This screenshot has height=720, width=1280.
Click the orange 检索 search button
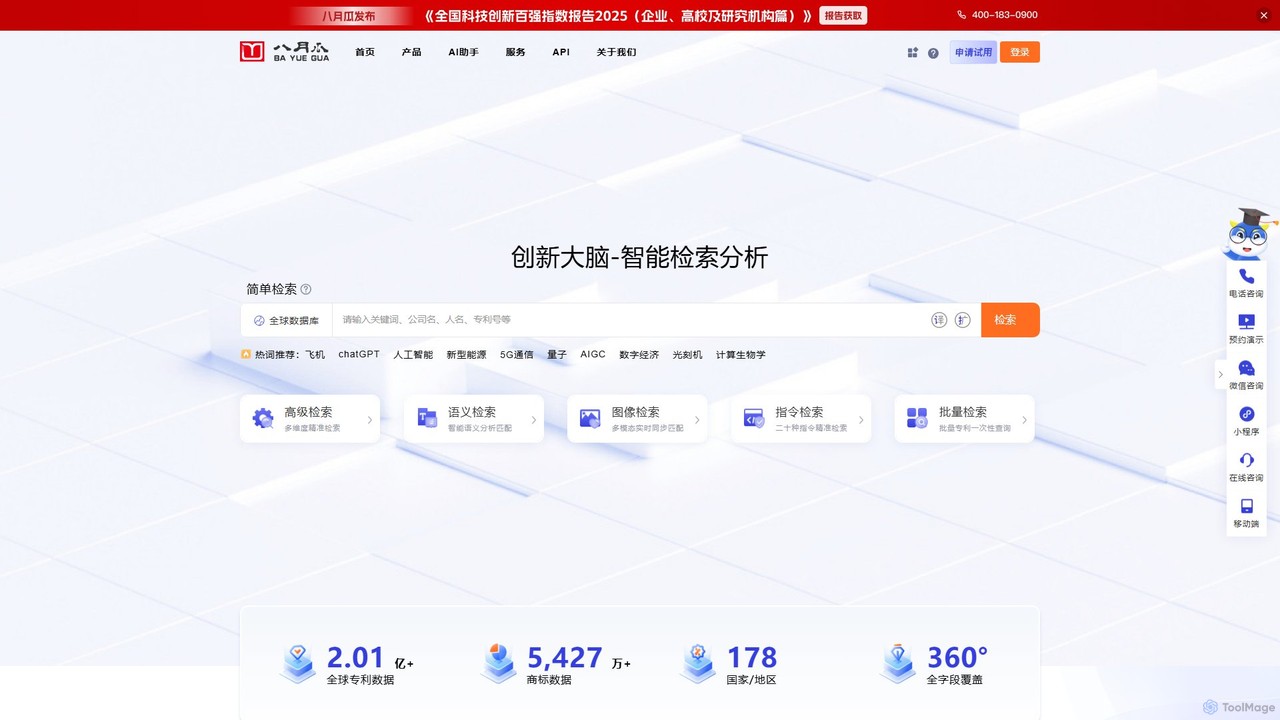pos(1010,320)
